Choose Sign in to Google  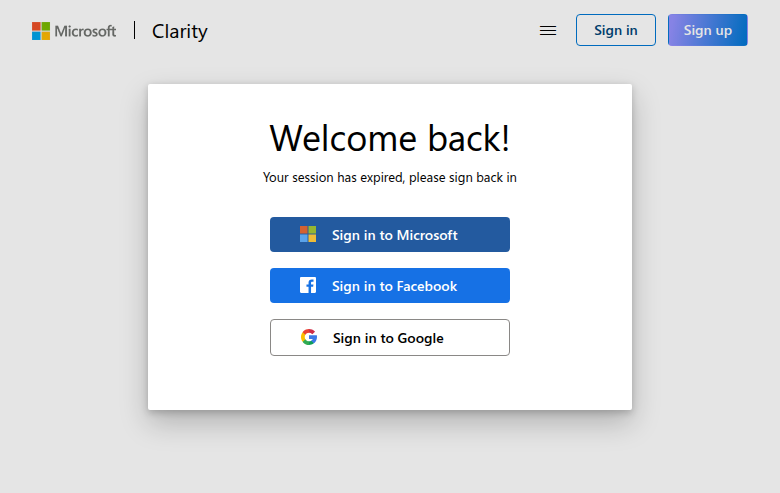[x=388, y=338]
